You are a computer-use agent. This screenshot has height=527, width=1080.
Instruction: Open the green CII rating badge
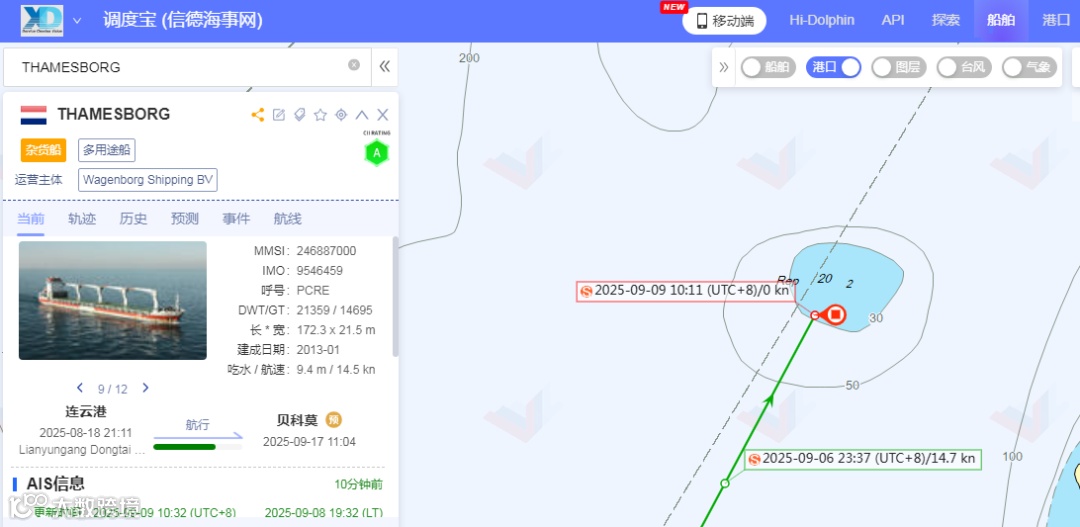tap(377, 153)
